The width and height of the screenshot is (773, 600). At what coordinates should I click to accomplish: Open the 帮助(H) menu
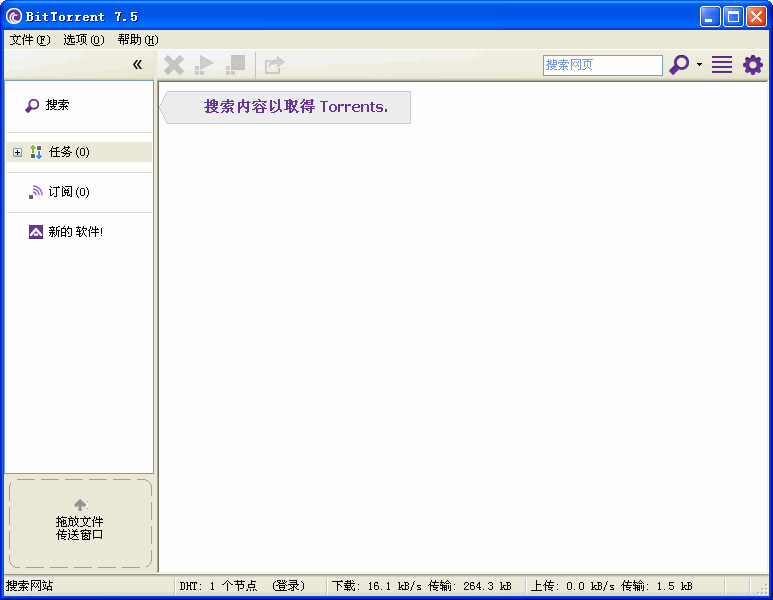pos(138,39)
